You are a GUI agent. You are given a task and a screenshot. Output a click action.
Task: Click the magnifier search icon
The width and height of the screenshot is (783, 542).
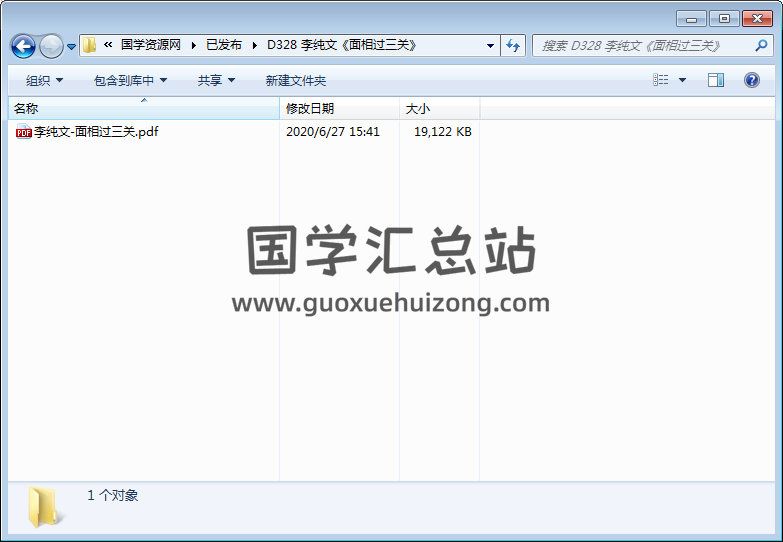(x=761, y=45)
